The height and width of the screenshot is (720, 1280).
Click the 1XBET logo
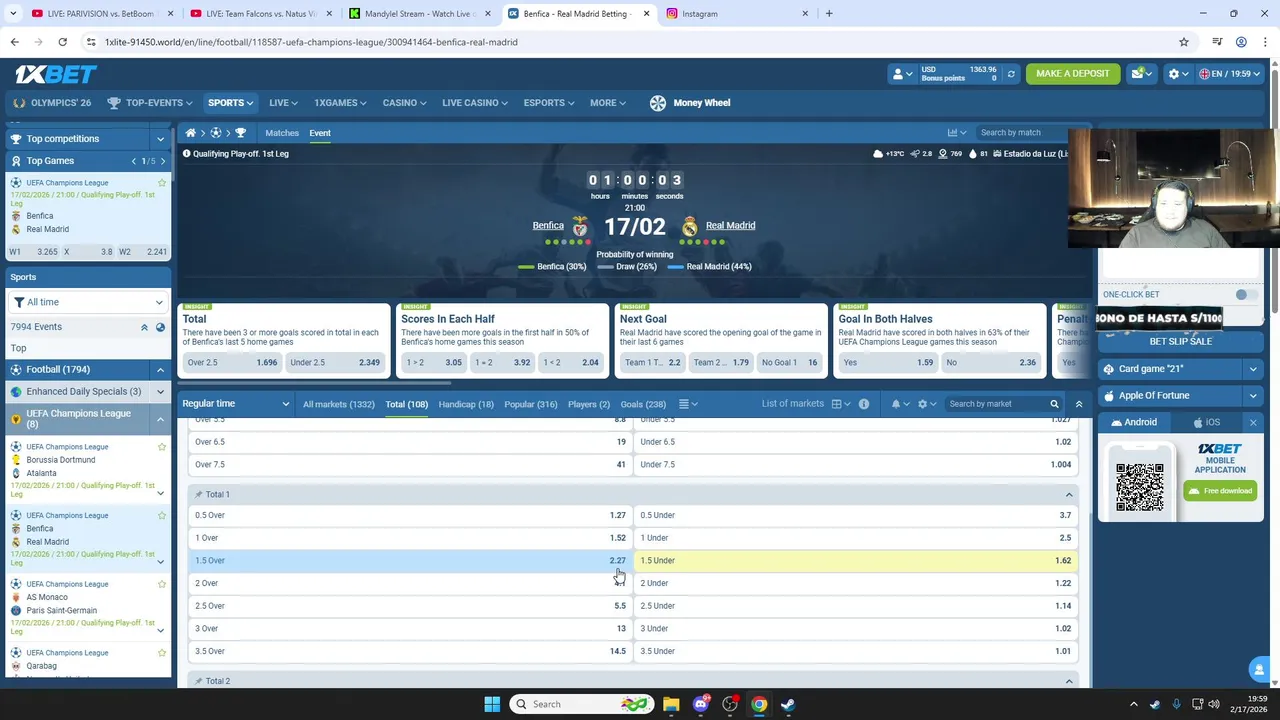[x=55, y=74]
